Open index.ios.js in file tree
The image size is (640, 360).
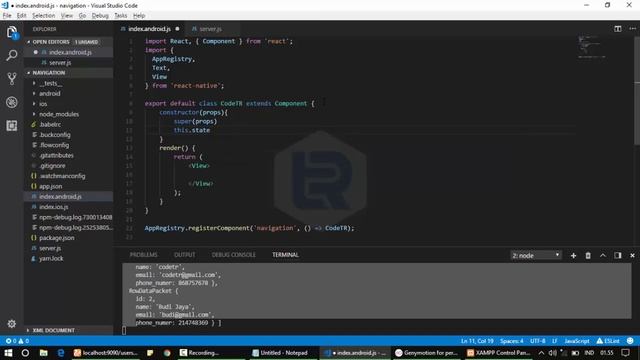click(x=53, y=207)
